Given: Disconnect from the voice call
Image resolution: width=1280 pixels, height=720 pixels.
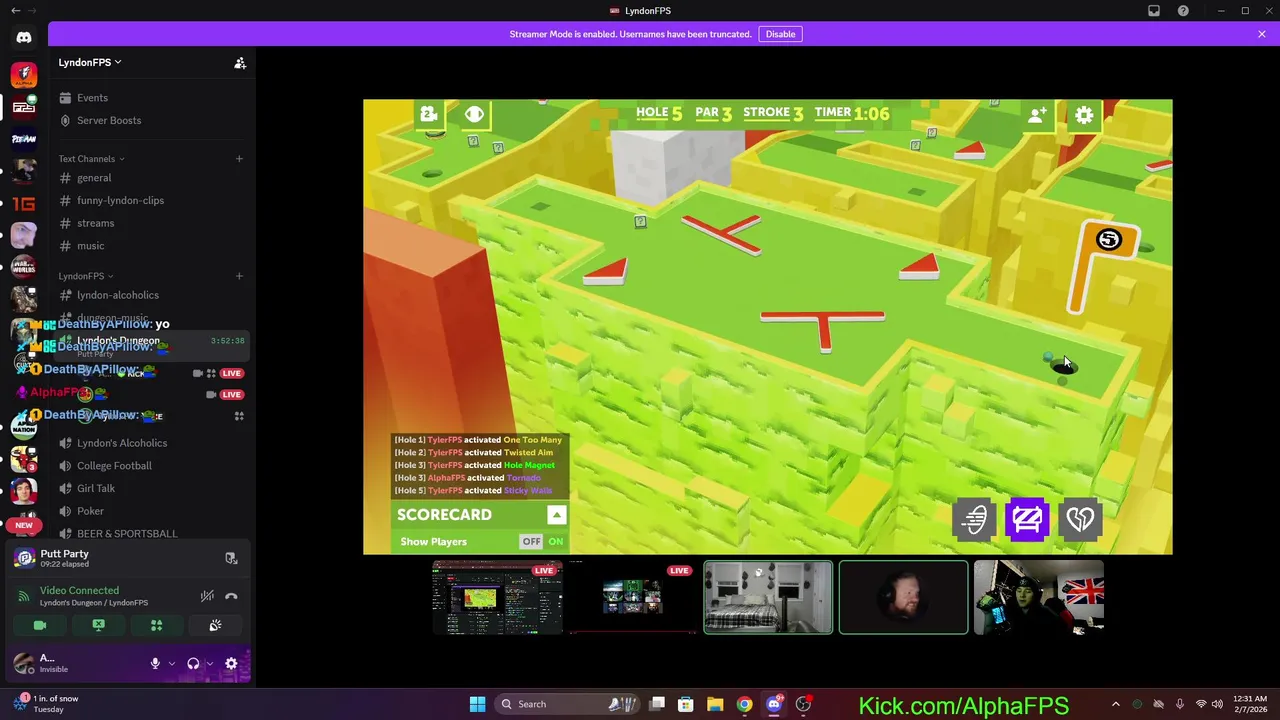Looking at the screenshot, I should click(231, 596).
